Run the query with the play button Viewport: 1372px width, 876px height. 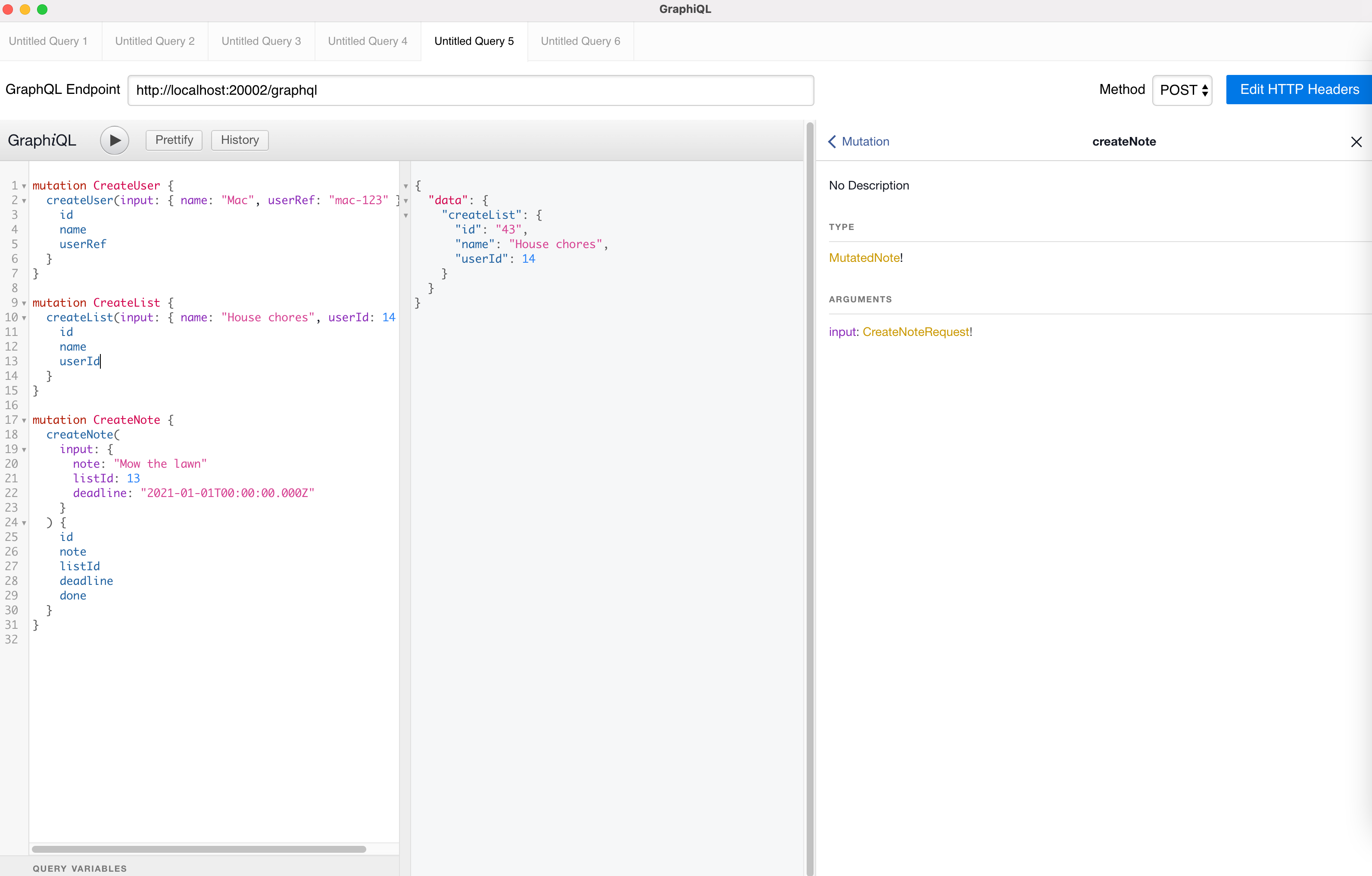coord(115,140)
